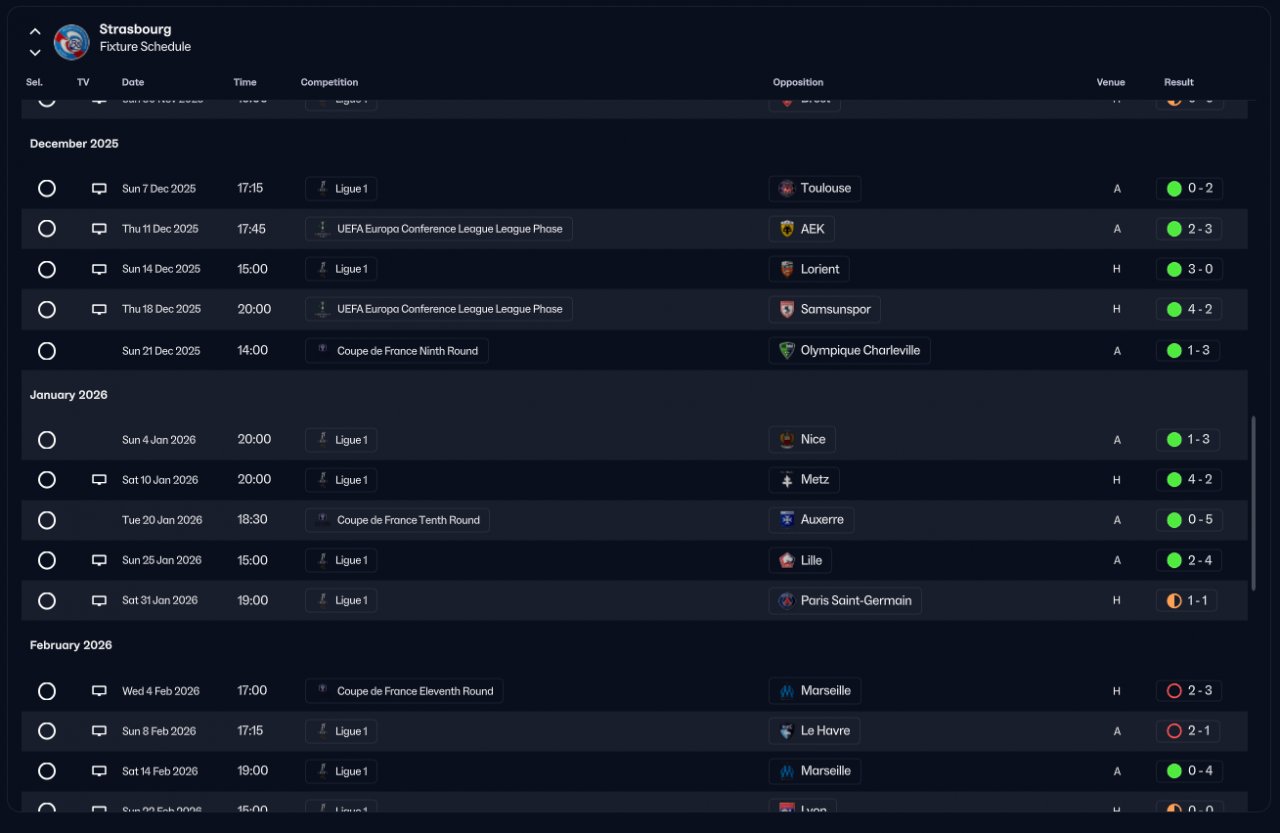Click the TV icon on the Metz fixture row
Viewport: 1280px width, 833px height.
click(99, 480)
